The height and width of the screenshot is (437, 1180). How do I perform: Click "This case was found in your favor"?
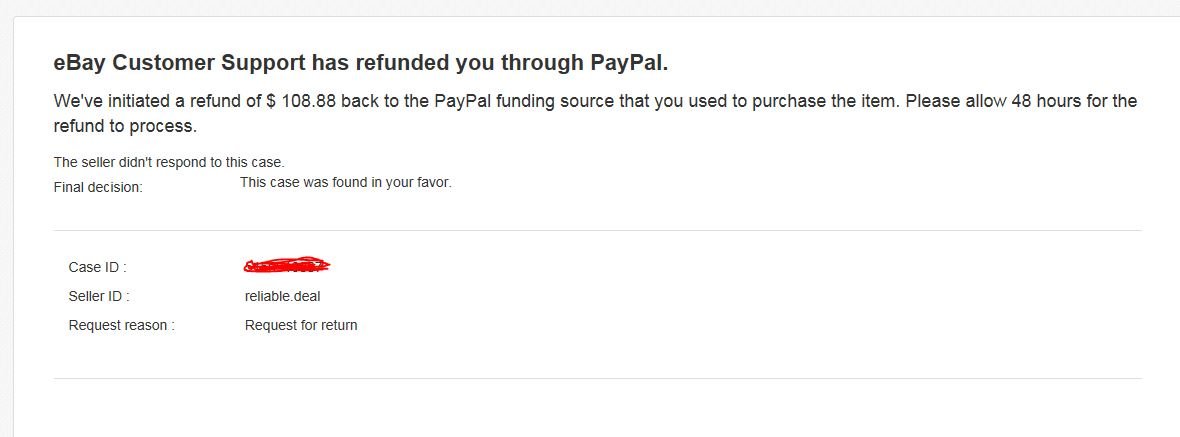click(x=345, y=182)
